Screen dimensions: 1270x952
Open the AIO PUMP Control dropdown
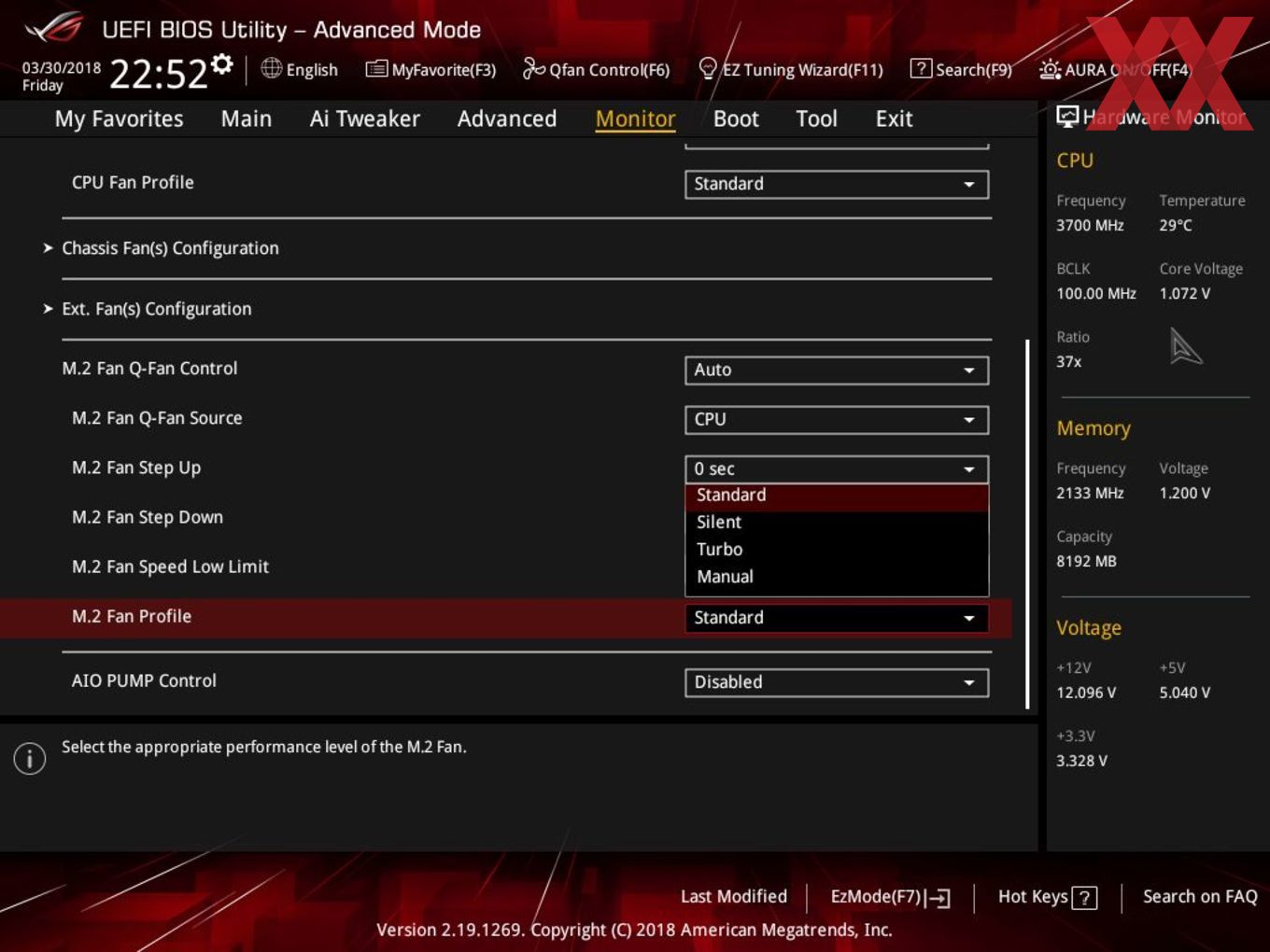coord(837,682)
